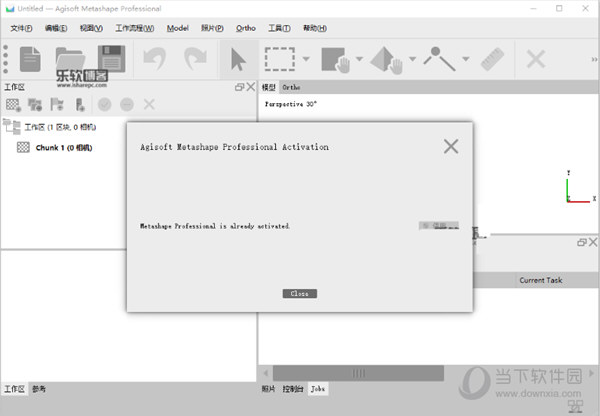Maximize the Metashape window

(559, 8)
